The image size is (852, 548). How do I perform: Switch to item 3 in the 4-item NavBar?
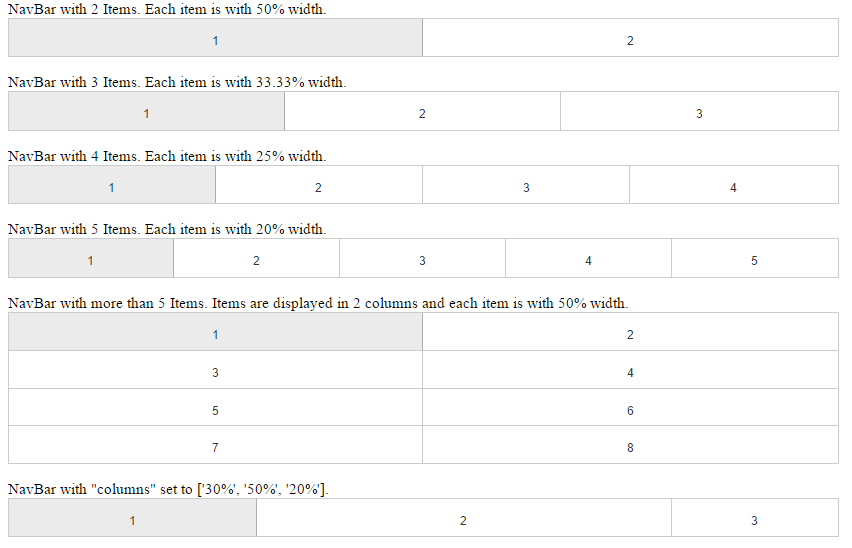click(526, 186)
